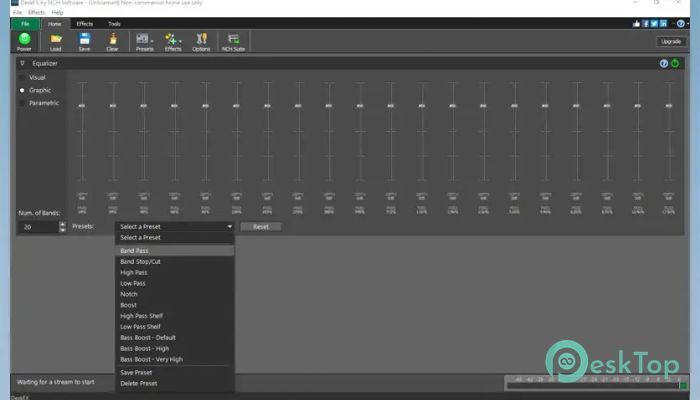Open the Options wrench icon
This screenshot has height=400, width=700.
201,39
